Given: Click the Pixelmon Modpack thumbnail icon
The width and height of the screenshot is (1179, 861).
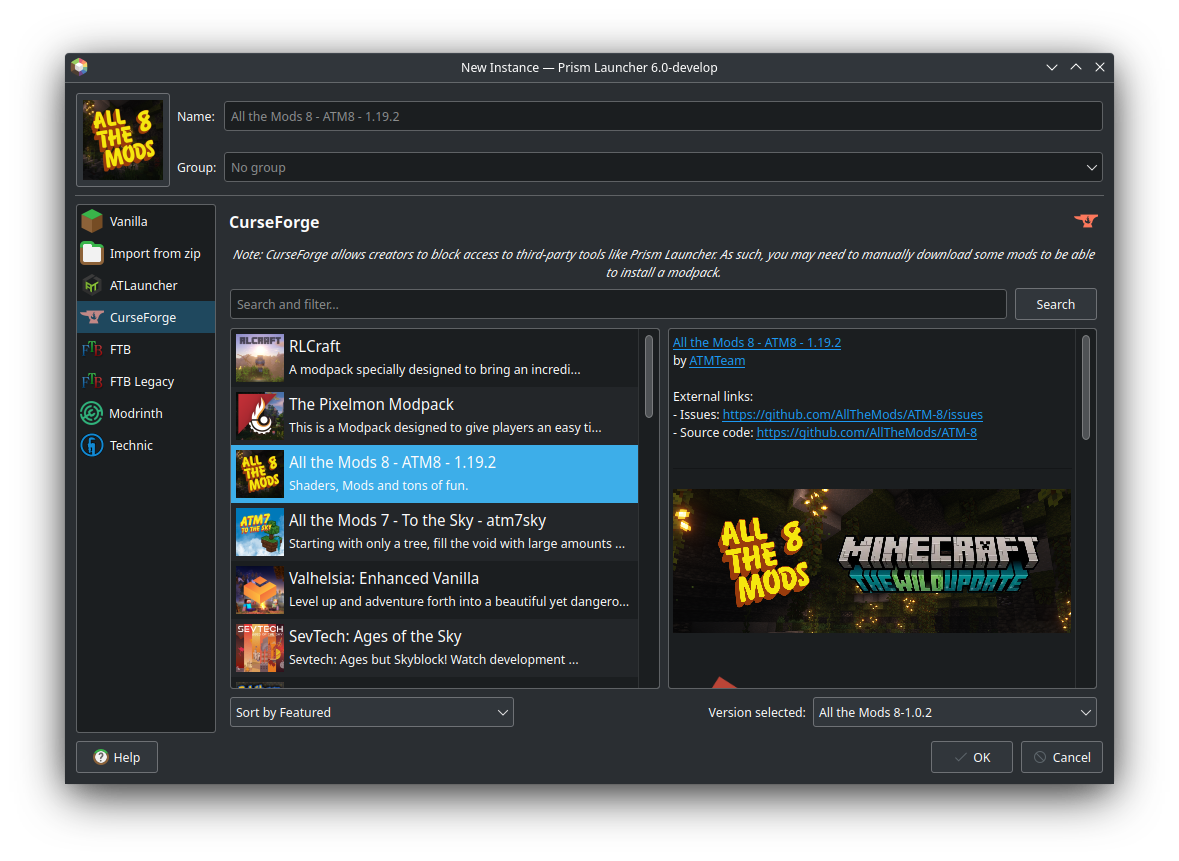Looking at the screenshot, I should pos(259,416).
